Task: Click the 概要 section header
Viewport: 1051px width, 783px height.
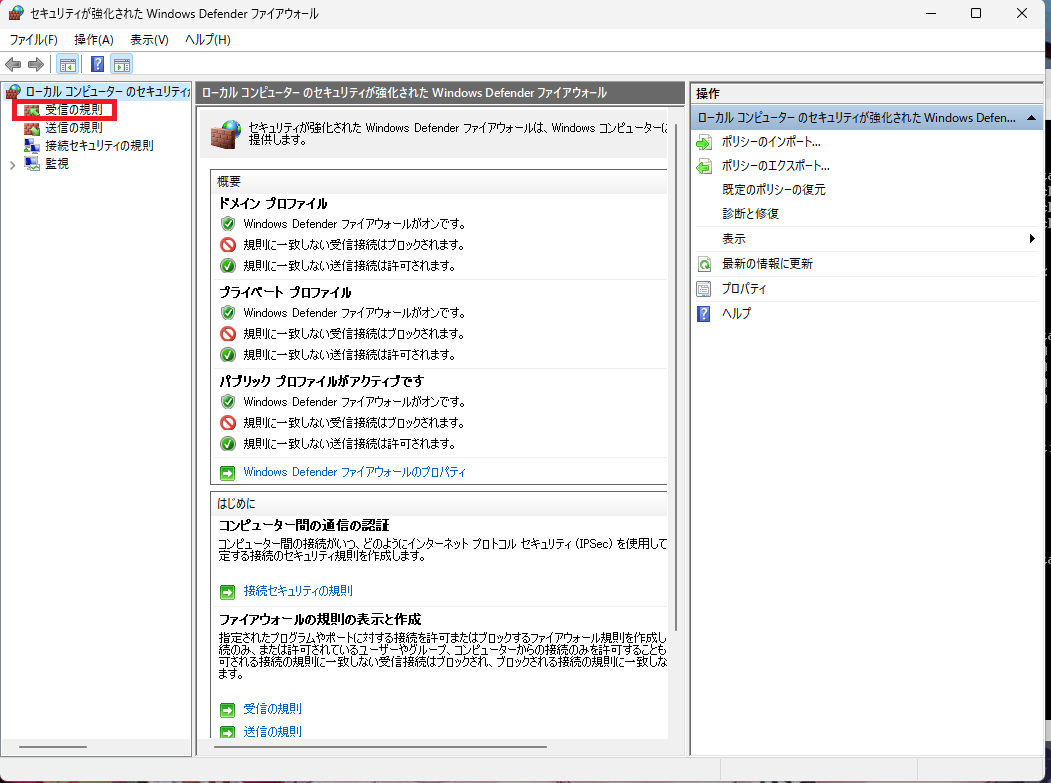Action: (229, 182)
